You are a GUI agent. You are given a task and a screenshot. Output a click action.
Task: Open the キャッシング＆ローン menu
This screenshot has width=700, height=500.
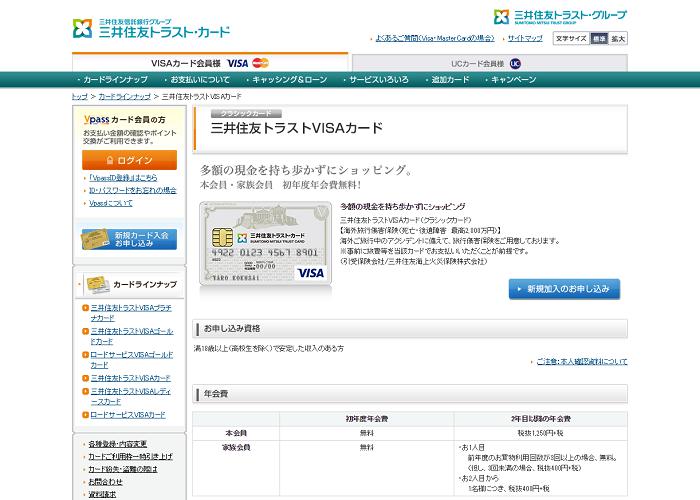pos(287,79)
